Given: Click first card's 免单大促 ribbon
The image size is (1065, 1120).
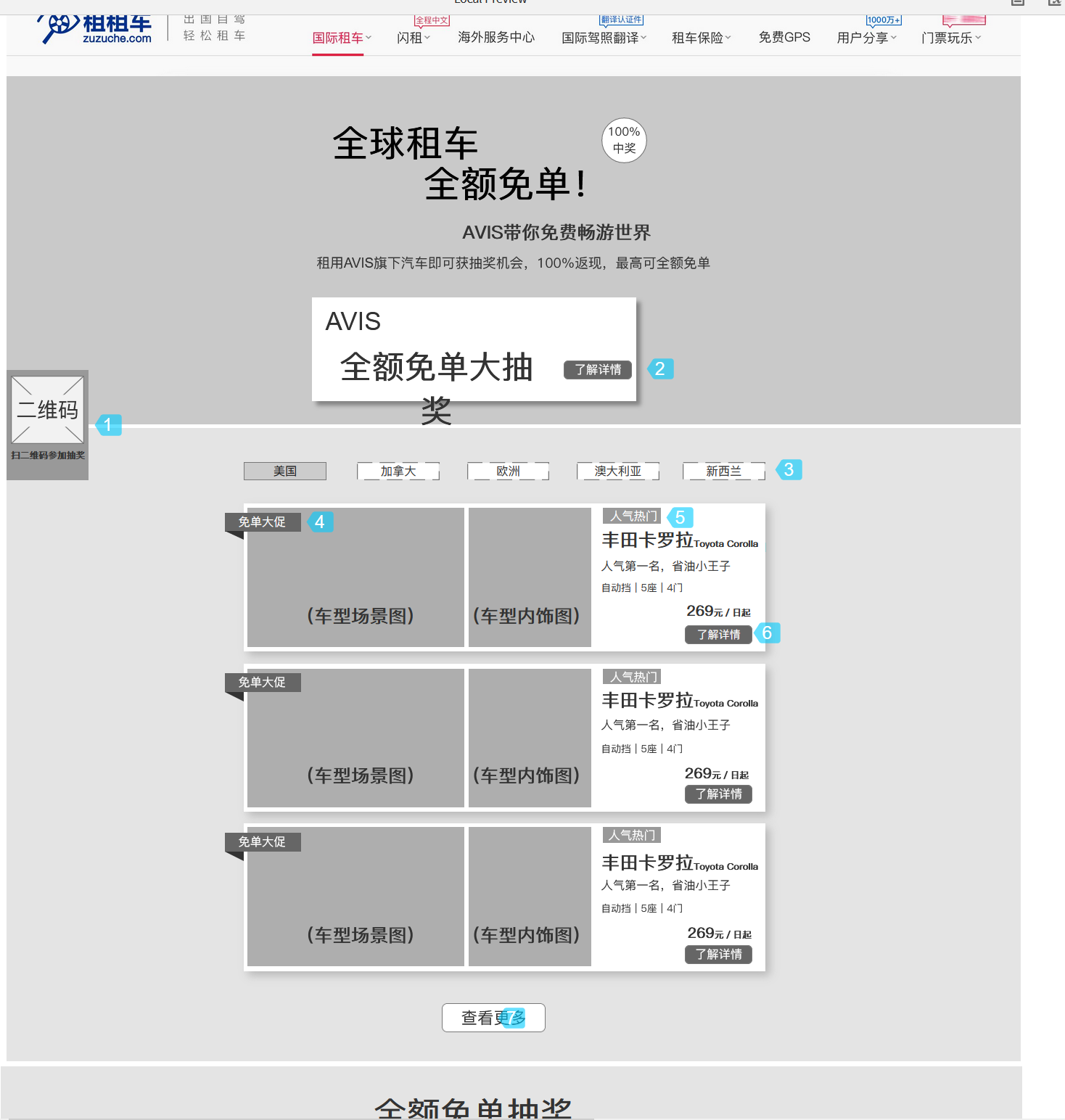Looking at the screenshot, I should pos(262,522).
